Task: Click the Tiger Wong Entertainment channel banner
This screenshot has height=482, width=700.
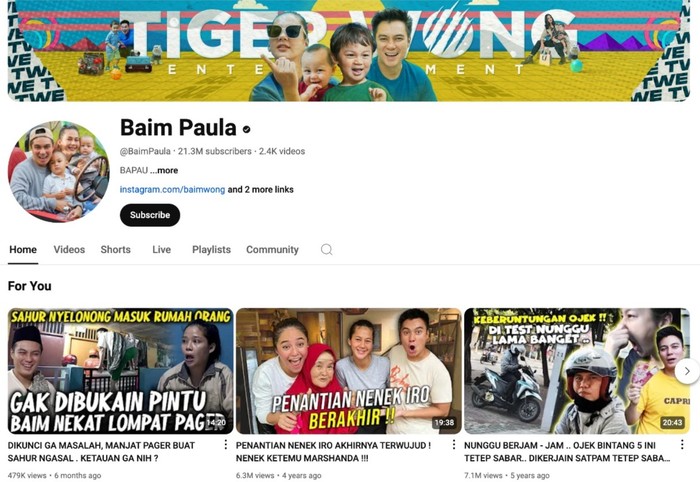Action: point(349,51)
